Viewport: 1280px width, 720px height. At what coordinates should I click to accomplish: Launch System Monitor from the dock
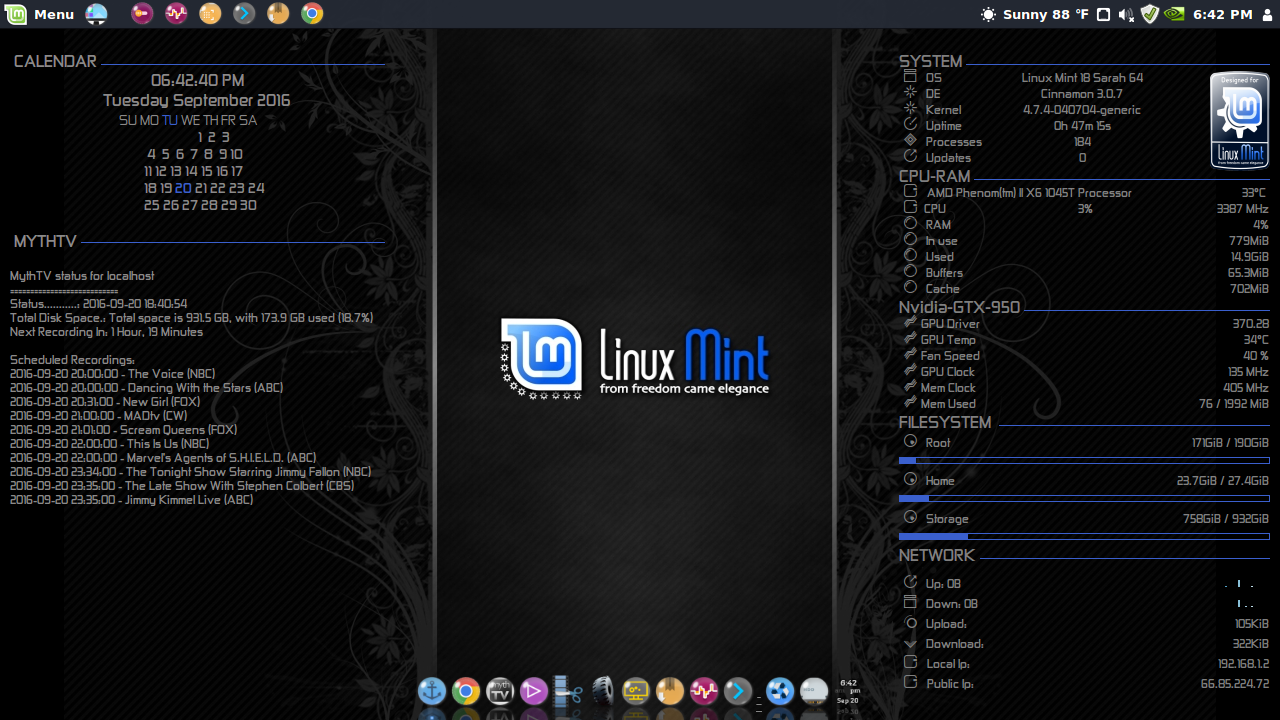[704, 691]
